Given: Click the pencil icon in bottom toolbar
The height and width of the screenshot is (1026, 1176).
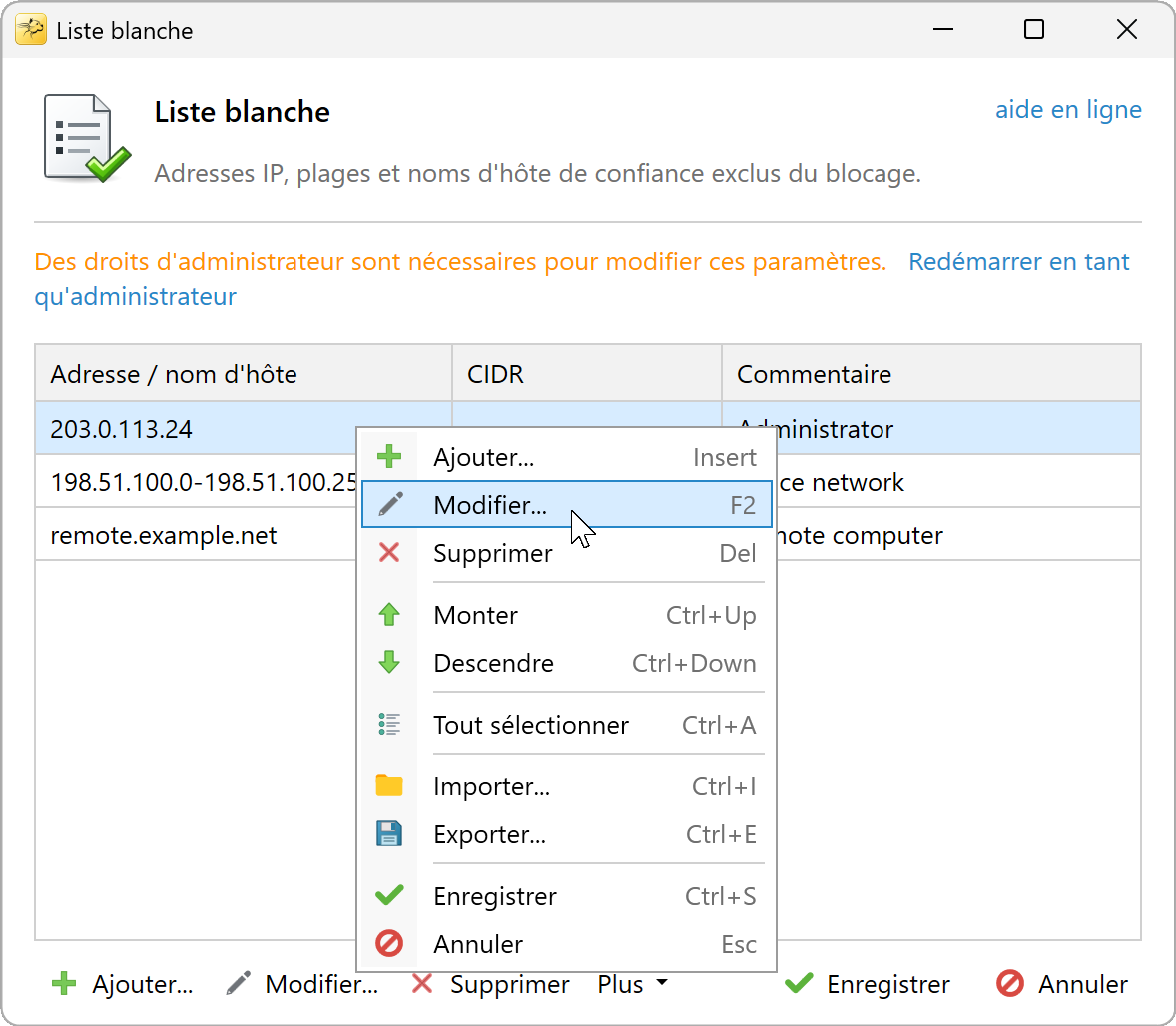Looking at the screenshot, I should pos(238,983).
